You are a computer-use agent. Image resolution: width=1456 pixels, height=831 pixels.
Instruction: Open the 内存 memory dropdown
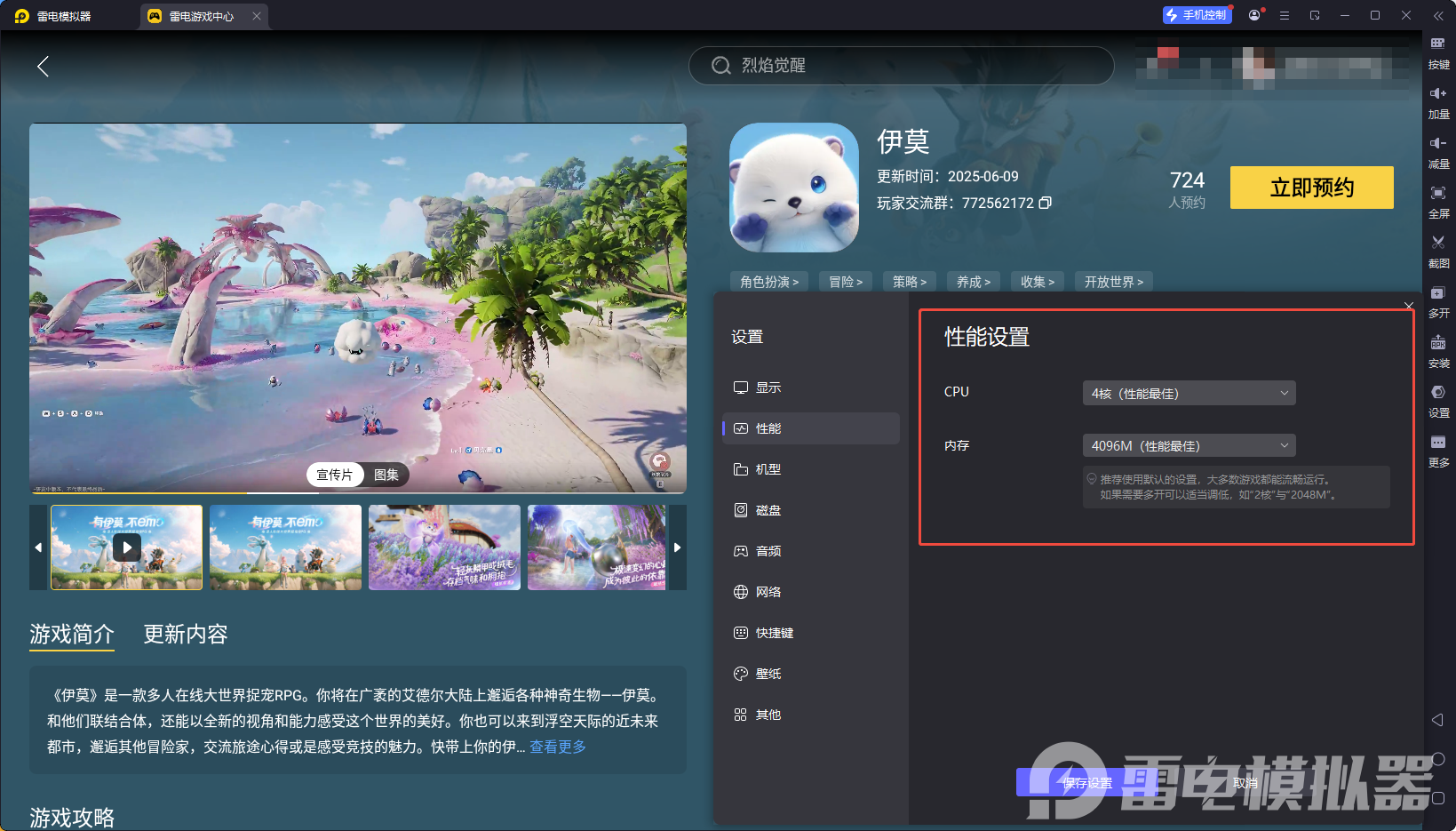pyautogui.click(x=1189, y=444)
